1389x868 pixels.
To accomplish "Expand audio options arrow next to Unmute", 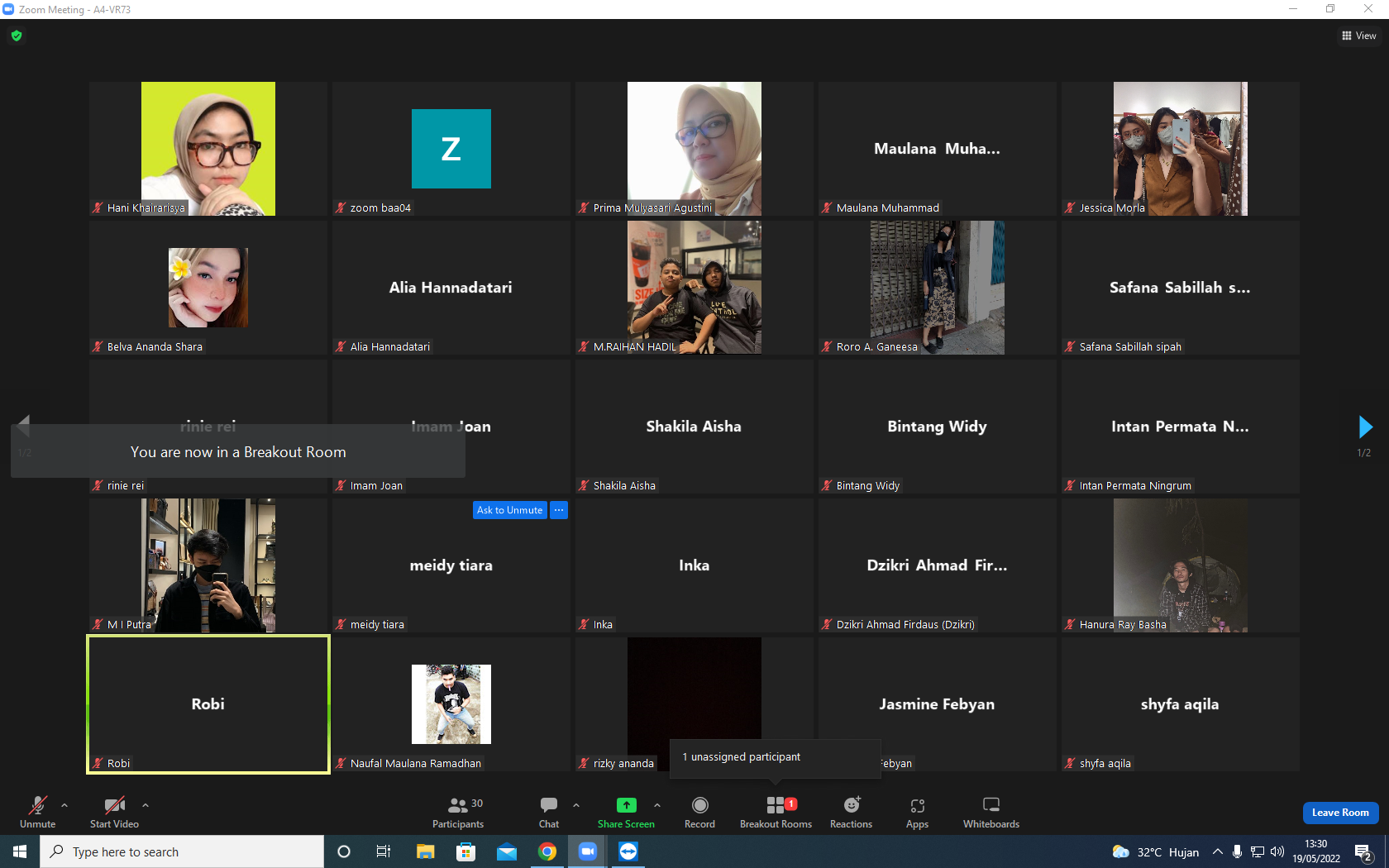I will click(x=64, y=804).
